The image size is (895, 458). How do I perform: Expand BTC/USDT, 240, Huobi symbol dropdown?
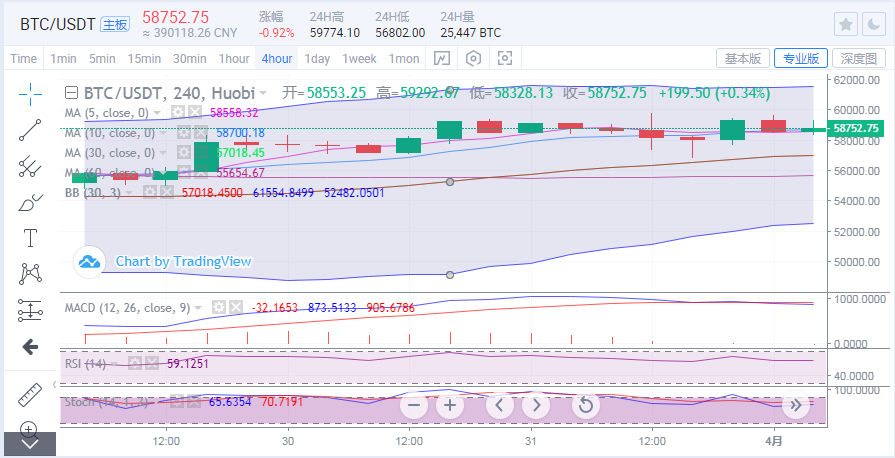coord(263,93)
